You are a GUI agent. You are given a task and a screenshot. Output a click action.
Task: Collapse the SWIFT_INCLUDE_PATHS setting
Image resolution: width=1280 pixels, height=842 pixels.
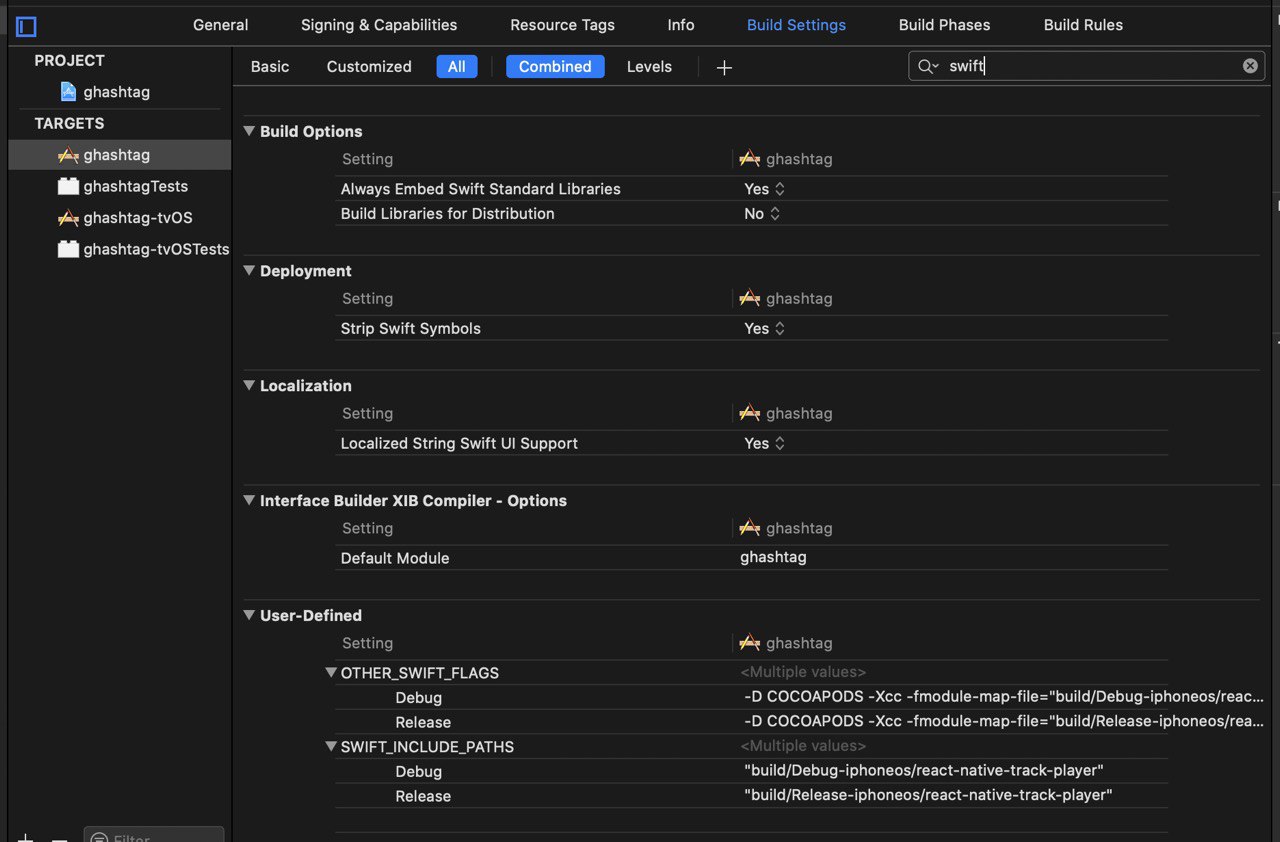pos(331,746)
